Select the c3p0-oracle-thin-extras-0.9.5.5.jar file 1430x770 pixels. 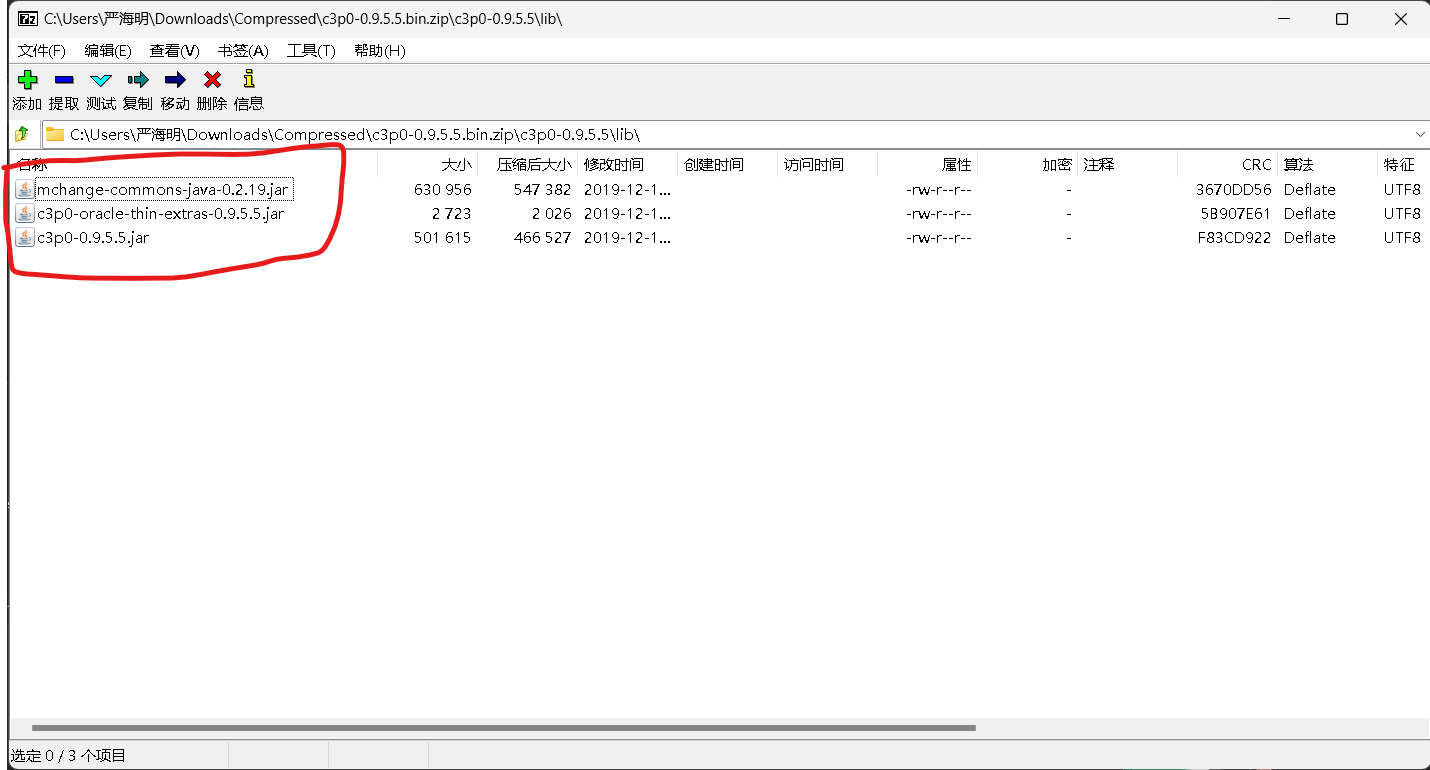tap(160, 213)
